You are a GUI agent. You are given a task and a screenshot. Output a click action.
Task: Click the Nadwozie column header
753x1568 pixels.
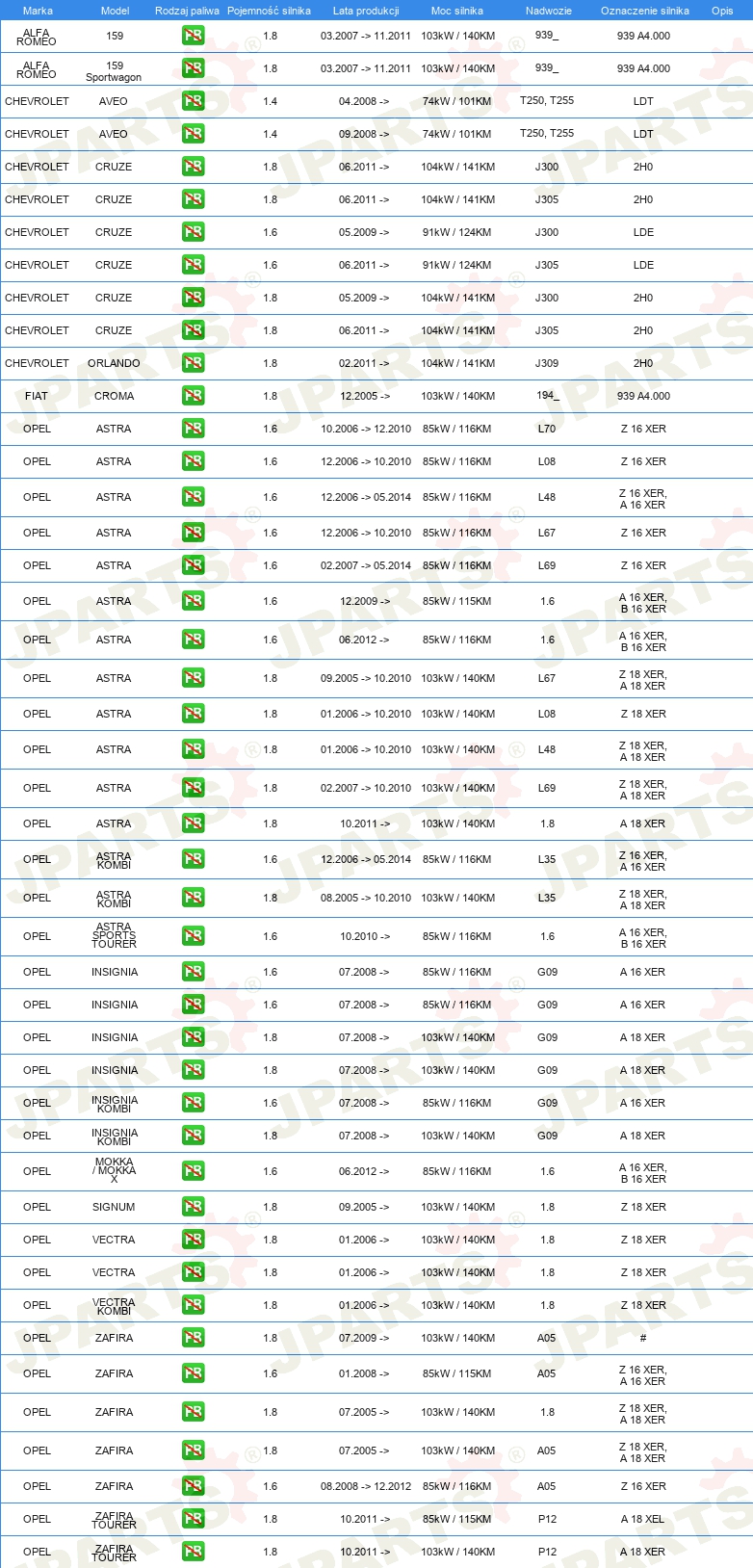click(x=549, y=11)
